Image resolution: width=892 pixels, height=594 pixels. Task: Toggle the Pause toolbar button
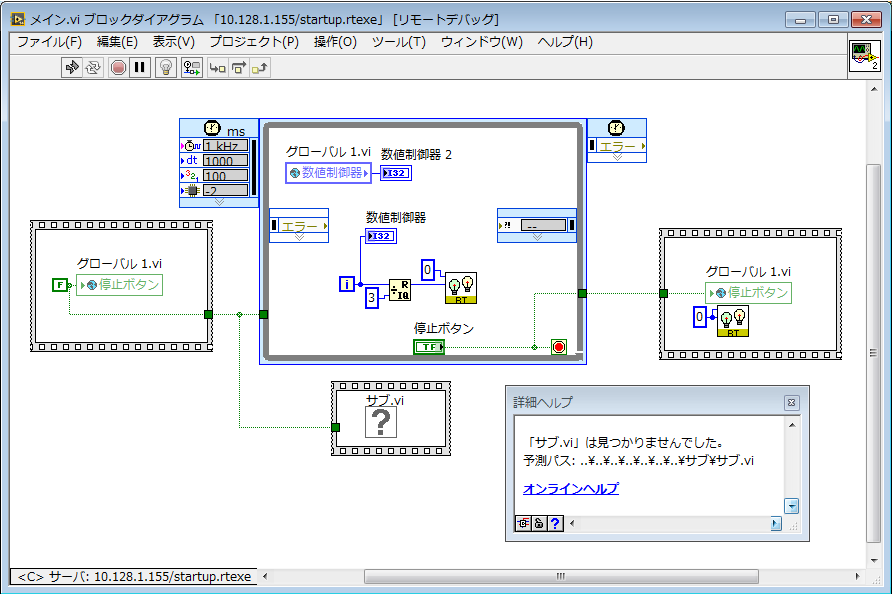(x=139, y=68)
